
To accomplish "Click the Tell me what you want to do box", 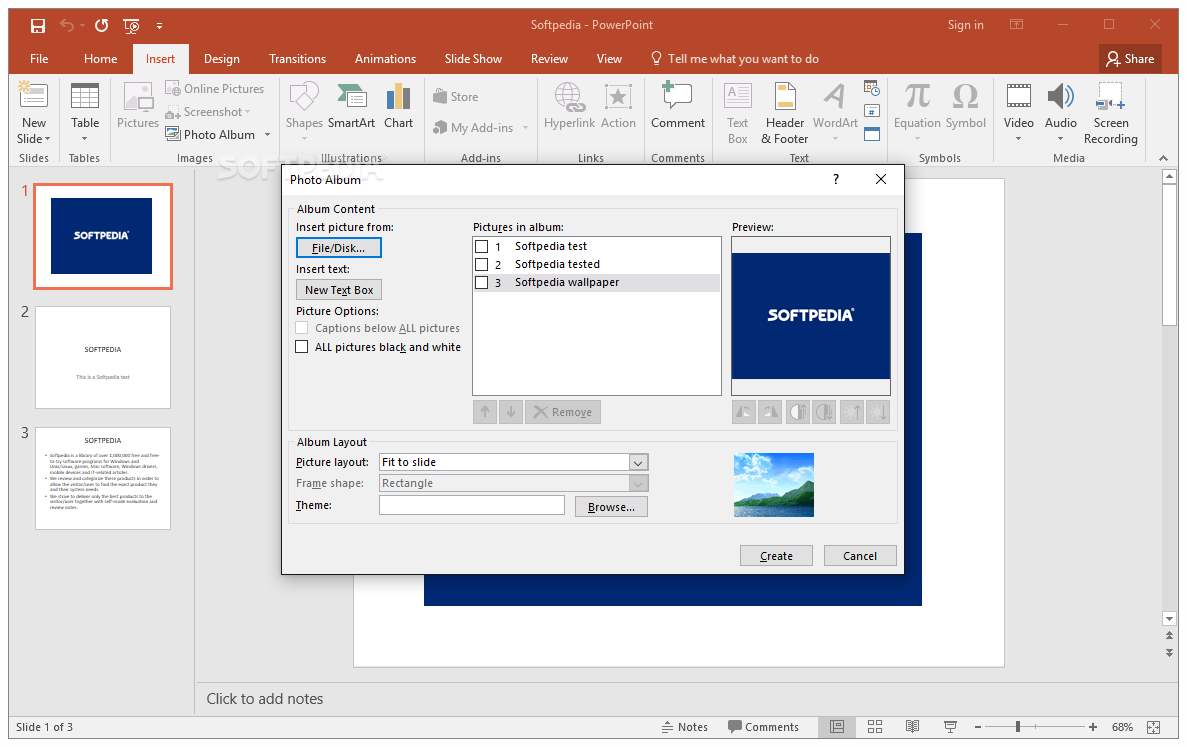I will pyautogui.click(x=734, y=59).
